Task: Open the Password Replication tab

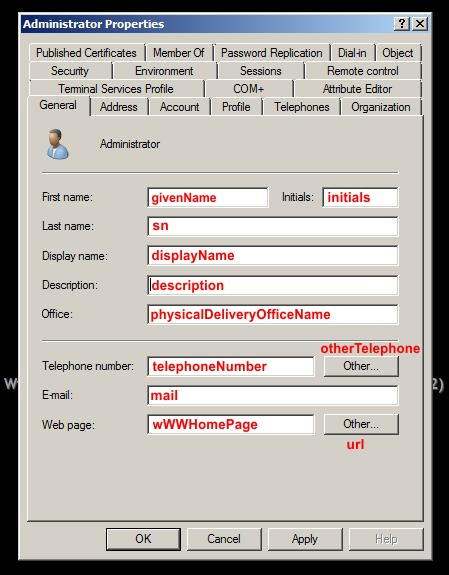Action: (271, 53)
